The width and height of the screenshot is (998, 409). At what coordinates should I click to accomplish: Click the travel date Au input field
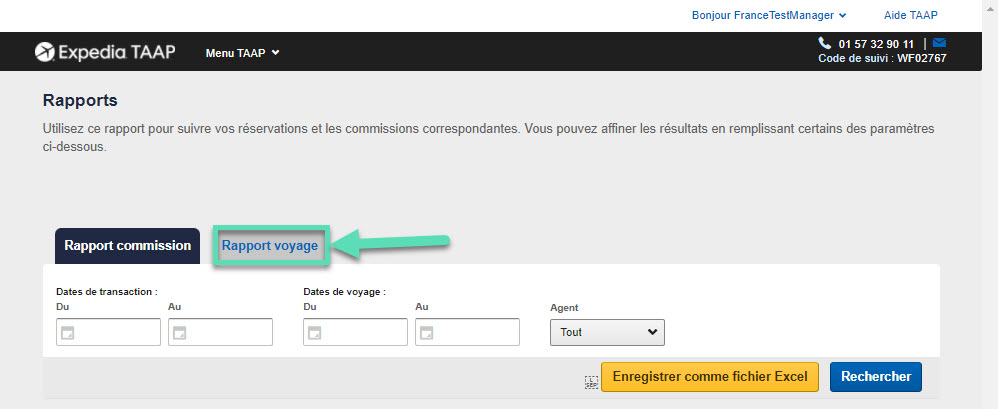[x=467, y=332]
